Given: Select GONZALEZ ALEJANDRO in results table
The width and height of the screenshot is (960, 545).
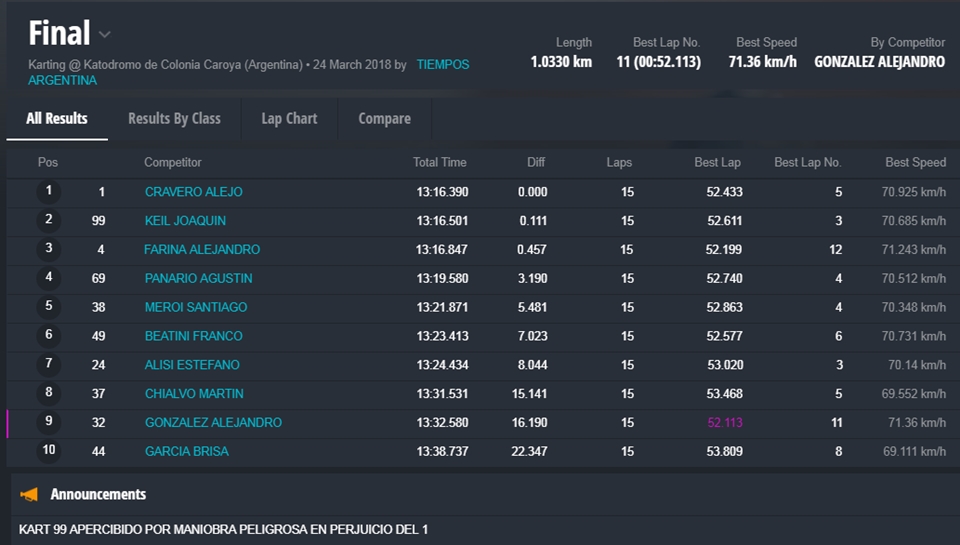Looking at the screenshot, I should click(213, 423).
